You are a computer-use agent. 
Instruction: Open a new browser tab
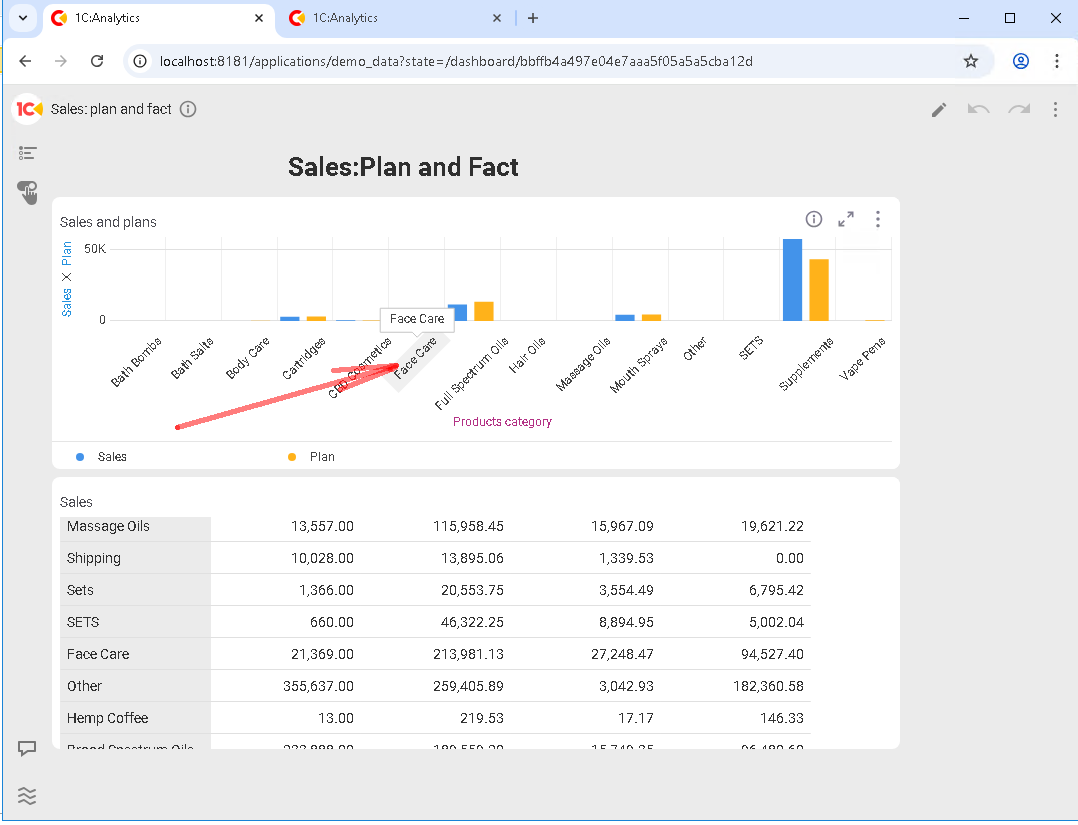click(533, 18)
